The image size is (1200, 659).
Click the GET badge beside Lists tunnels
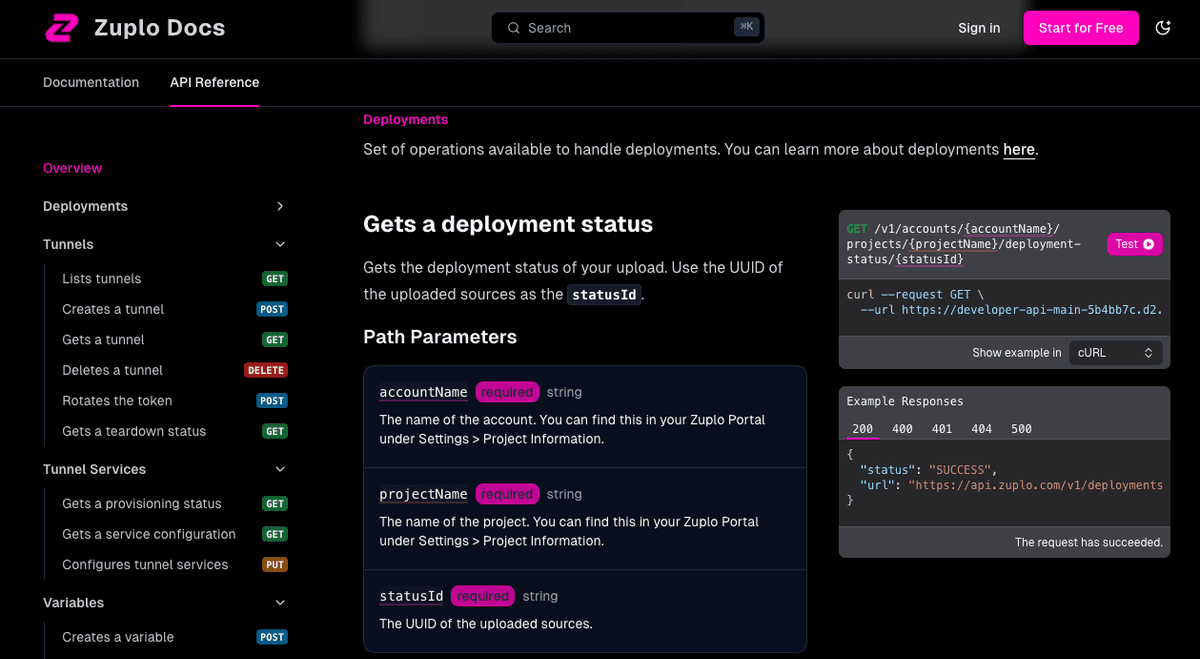click(x=274, y=278)
